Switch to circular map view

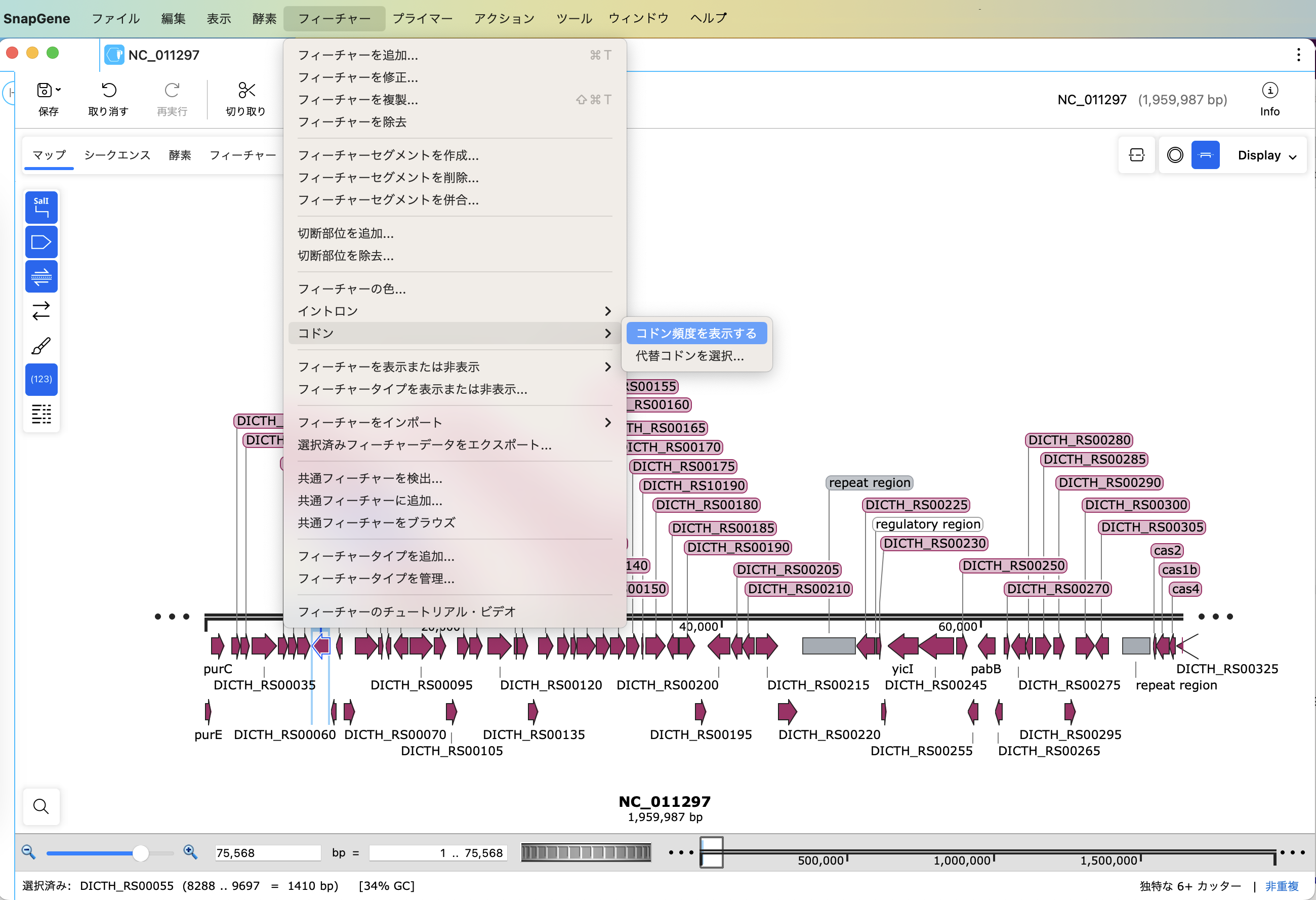click(x=1174, y=154)
